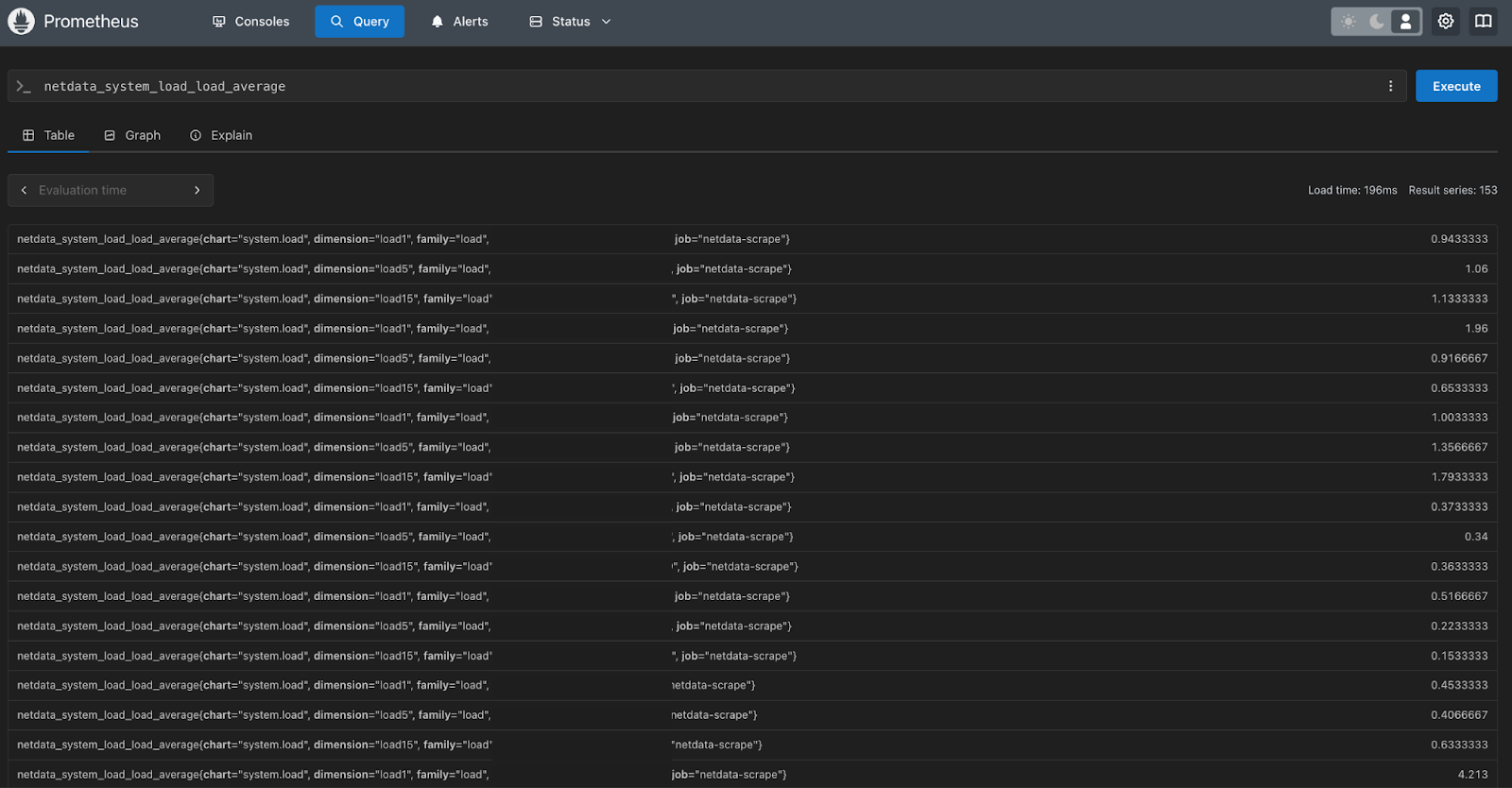Select the value 0.5166667
This screenshot has height=788, width=1512.
[x=1459, y=596]
